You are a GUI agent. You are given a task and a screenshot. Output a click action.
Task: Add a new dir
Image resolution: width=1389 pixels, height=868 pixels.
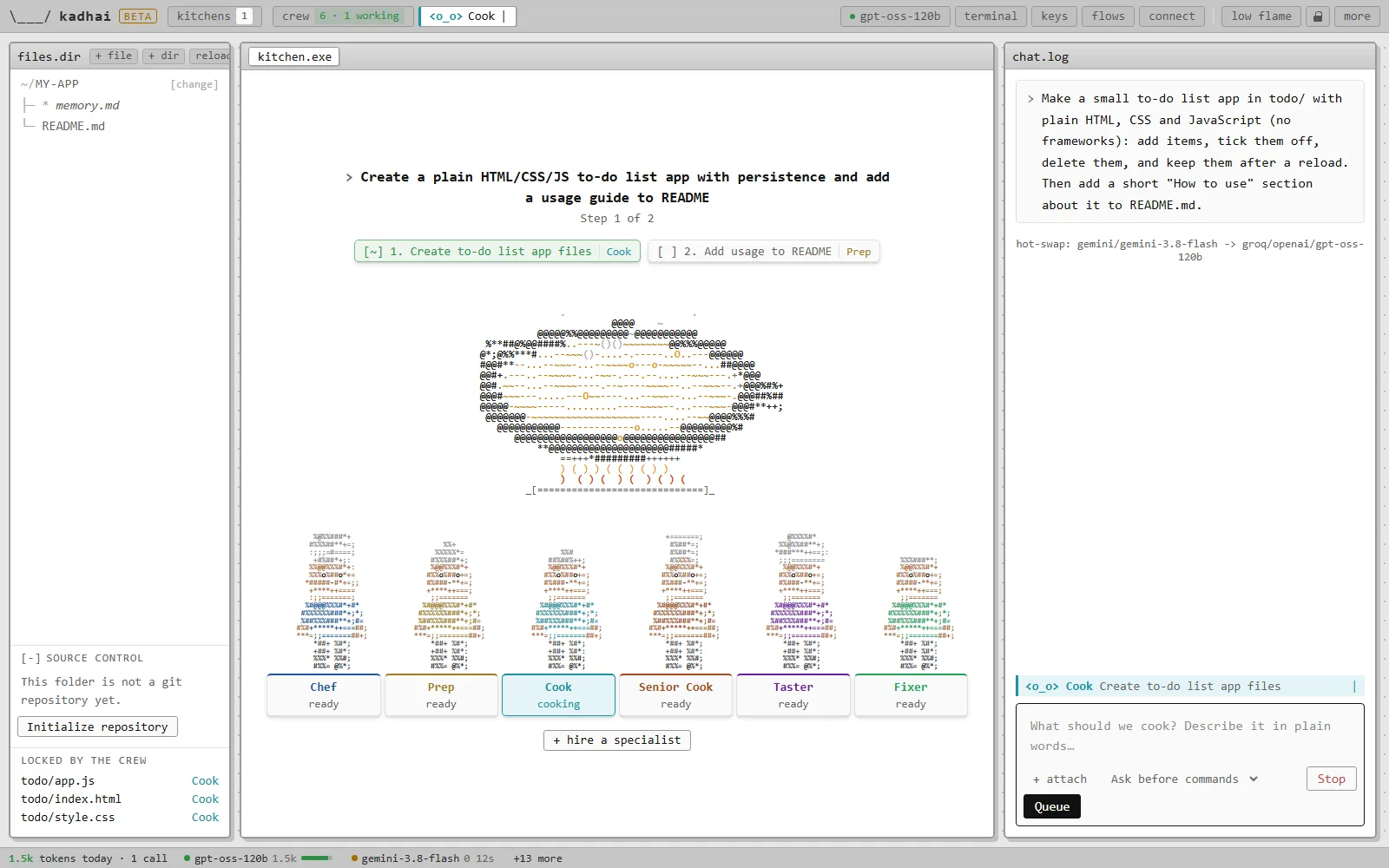pos(163,56)
